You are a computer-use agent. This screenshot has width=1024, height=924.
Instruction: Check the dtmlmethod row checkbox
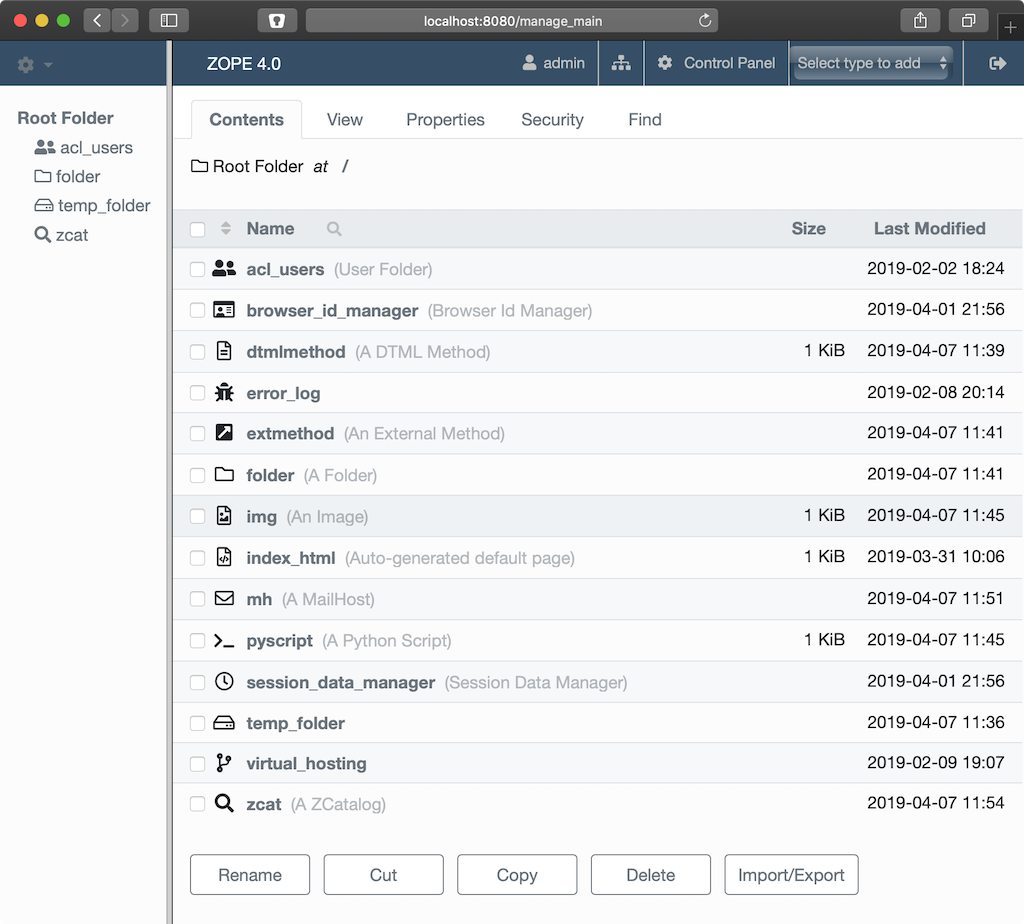tap(197, 351)
